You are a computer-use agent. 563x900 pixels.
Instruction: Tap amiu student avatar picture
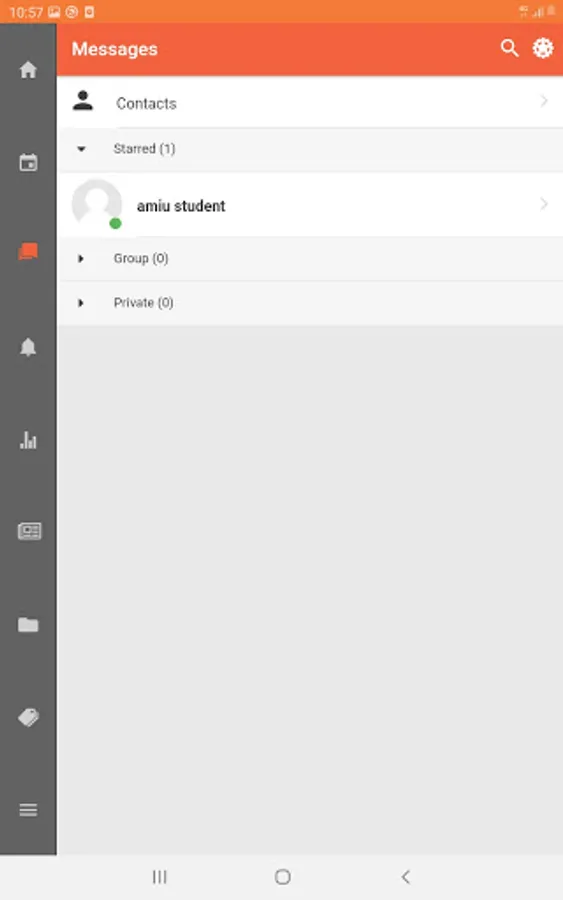tap(96, 204)
